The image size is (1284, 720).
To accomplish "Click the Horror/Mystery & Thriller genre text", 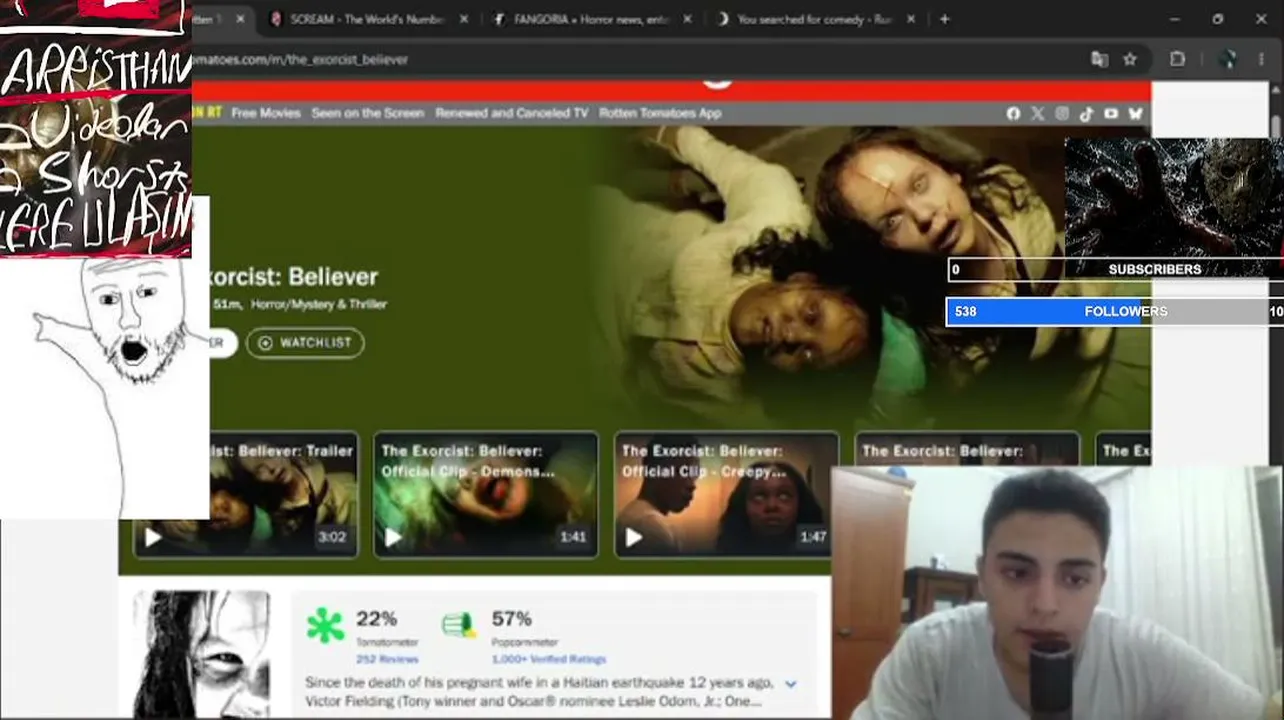I will [x=319, y=304].
